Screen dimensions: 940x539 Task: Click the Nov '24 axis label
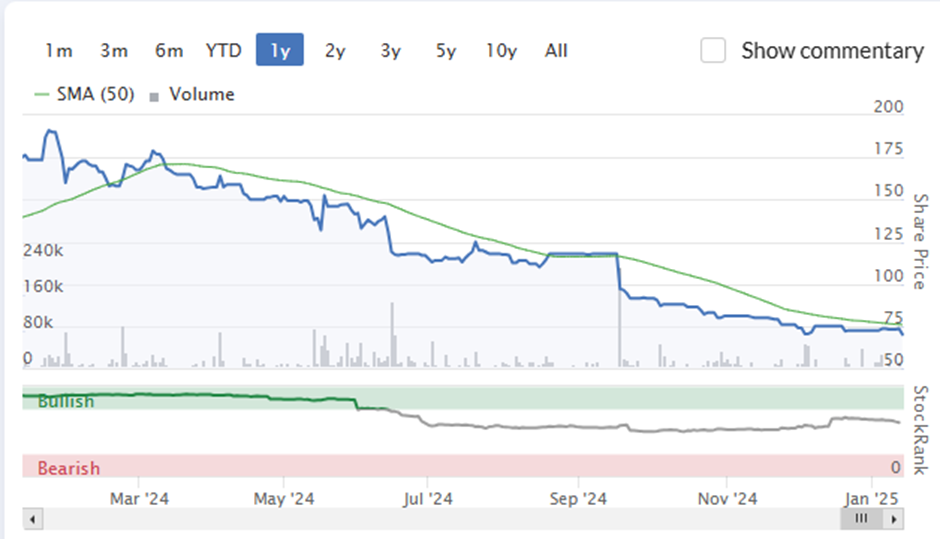click(x=727, y=499)
